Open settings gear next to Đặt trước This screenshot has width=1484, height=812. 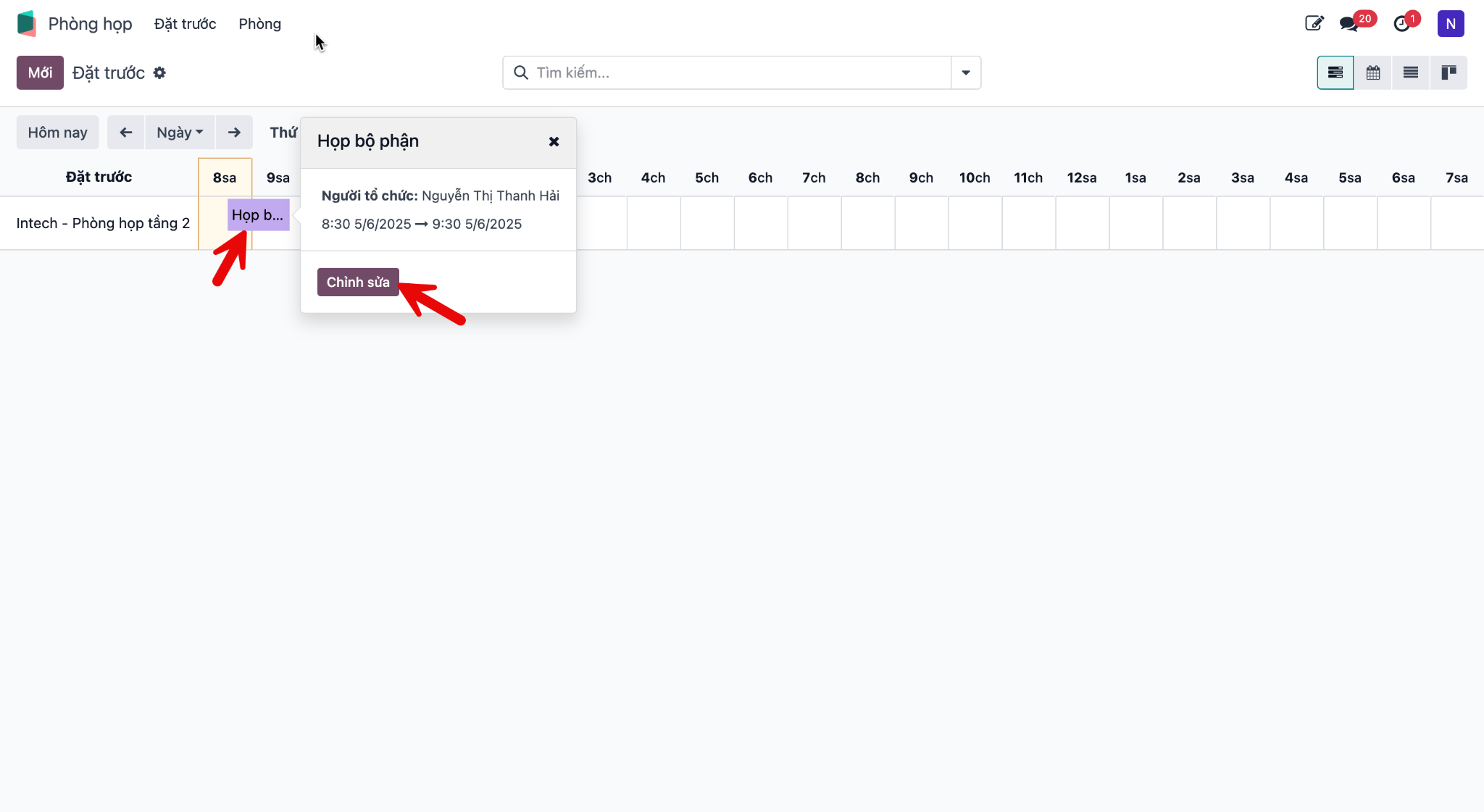(159, 72)
